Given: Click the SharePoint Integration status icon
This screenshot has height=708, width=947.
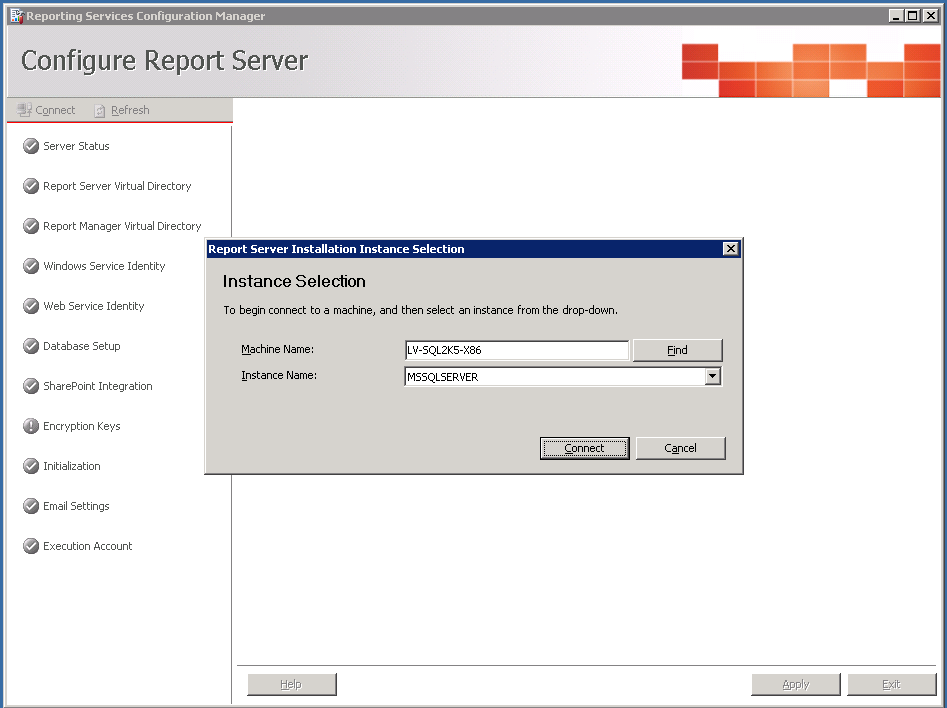Looking at the screenshot, I should [31, 386].
